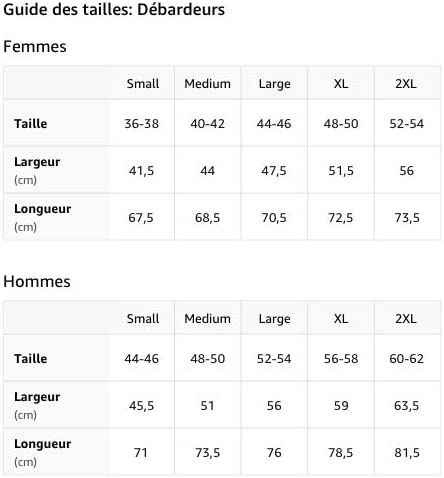Click the 70,5 length value
444x478 pixels.
(x=274, y=218)
